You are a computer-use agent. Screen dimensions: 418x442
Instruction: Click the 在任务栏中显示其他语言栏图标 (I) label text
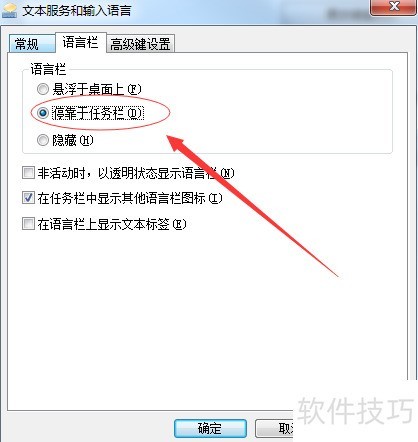point(130,198)
